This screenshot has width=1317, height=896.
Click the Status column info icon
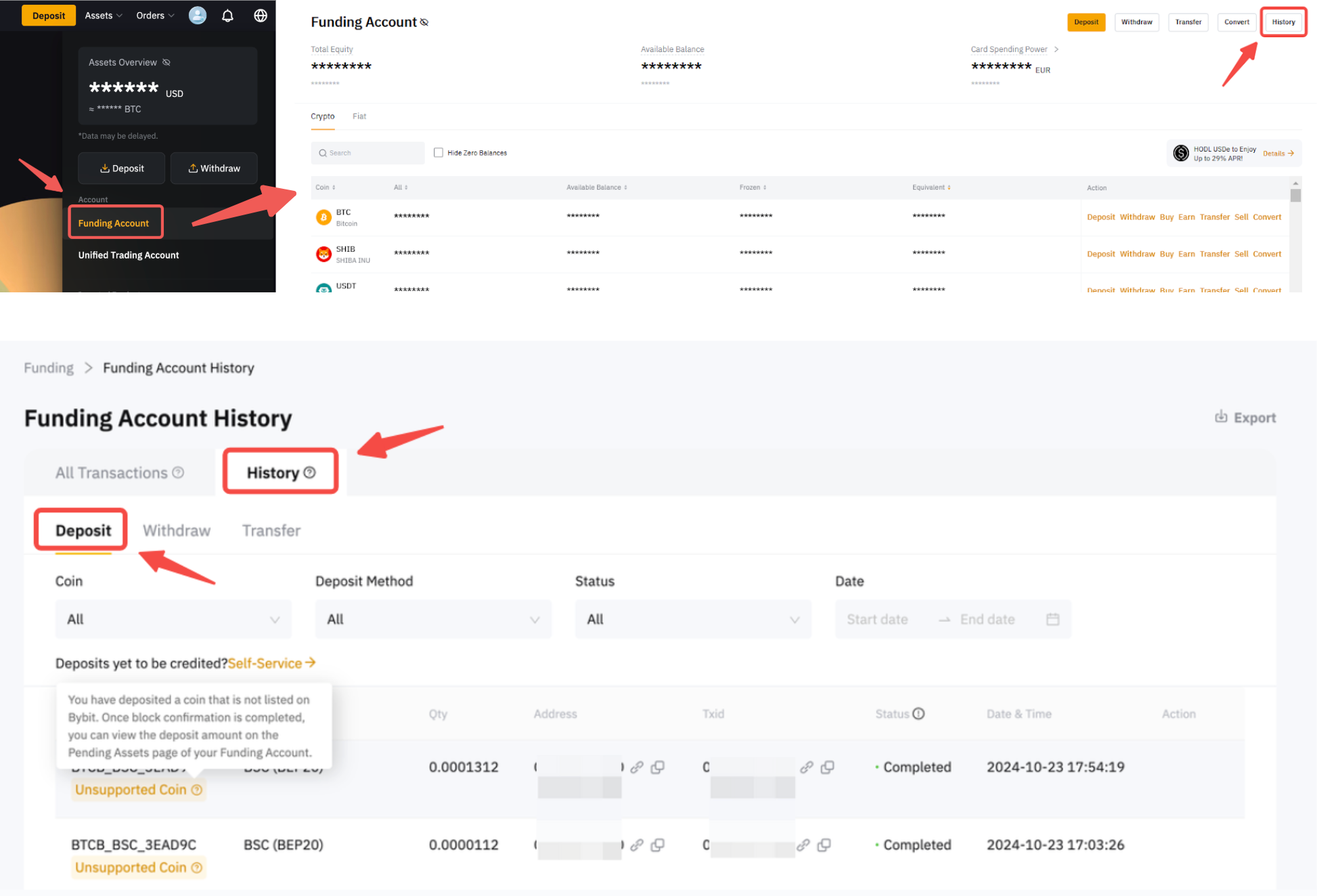[918, 714]
